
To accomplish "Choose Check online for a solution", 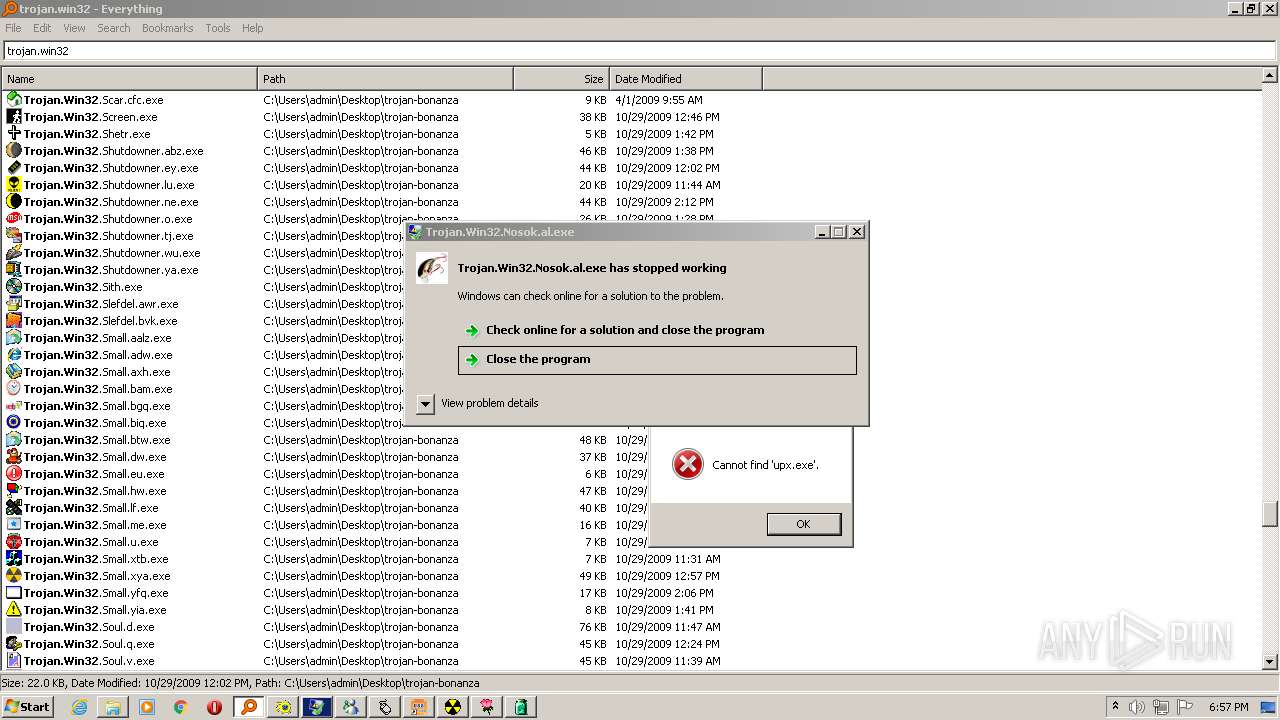I will tap(657, 330).
